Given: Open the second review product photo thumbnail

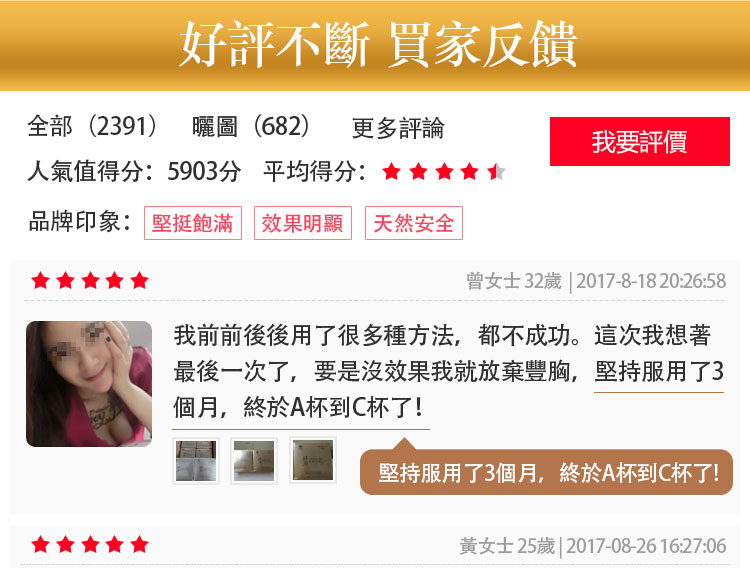Looking at the screenshot, I should point(254,460).
